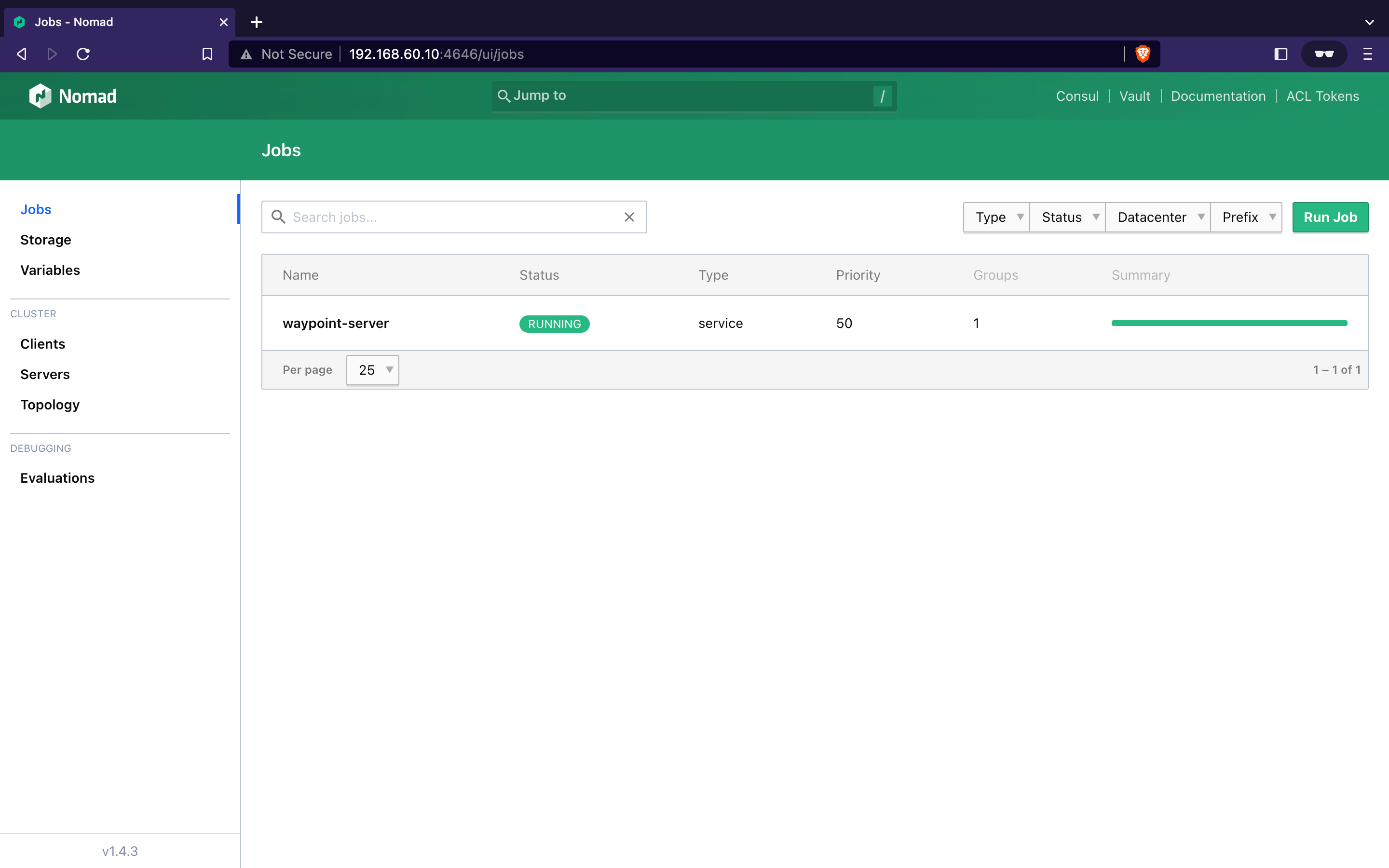The width and height of the screenshot is (1389, 868).
Task: Expand the Prefix filter dropdown
Action: tap(1246, 217)
